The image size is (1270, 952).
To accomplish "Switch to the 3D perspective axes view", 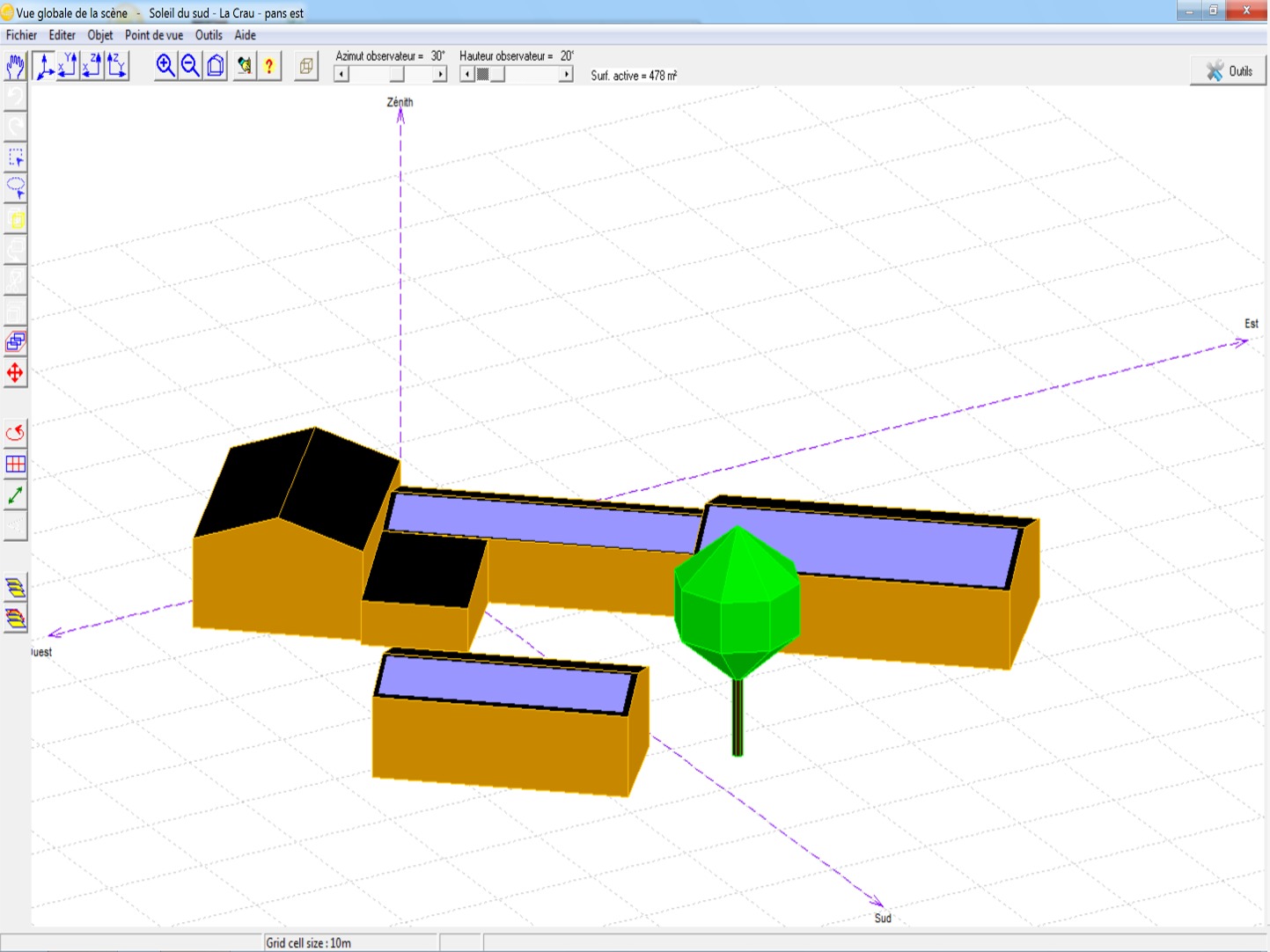I will (44, 66).
